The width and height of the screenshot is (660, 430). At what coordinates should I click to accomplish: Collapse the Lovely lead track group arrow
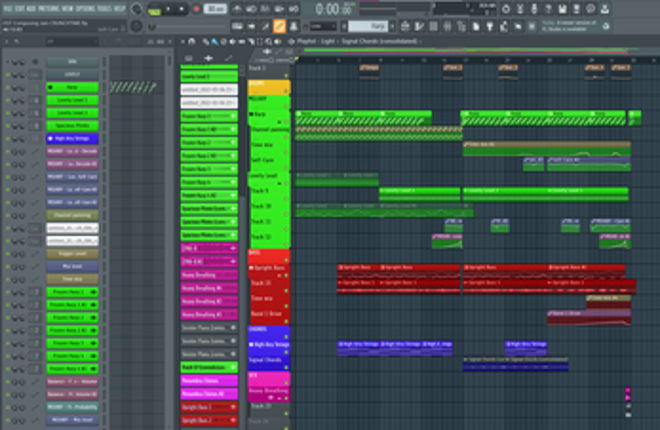click(279, 183)
